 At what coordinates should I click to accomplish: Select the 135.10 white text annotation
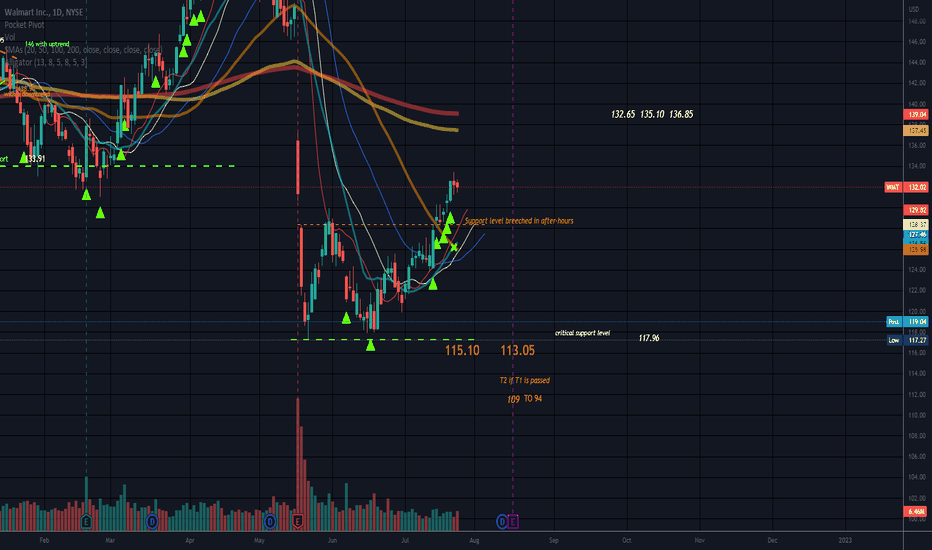(652, 114)
